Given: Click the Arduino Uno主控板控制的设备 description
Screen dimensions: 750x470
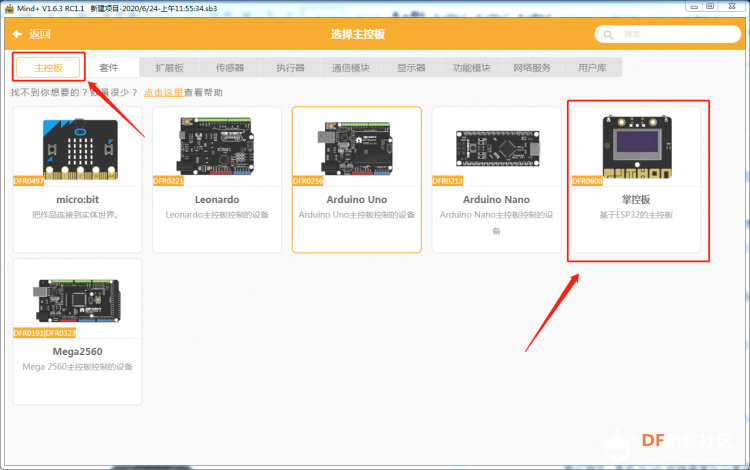Looking at the screenshot, I should point(357,215).
